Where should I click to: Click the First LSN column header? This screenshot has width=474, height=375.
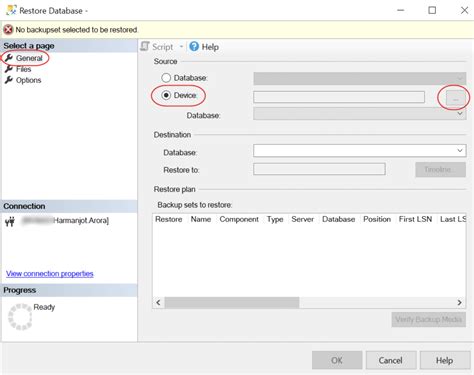click(415, 219)
